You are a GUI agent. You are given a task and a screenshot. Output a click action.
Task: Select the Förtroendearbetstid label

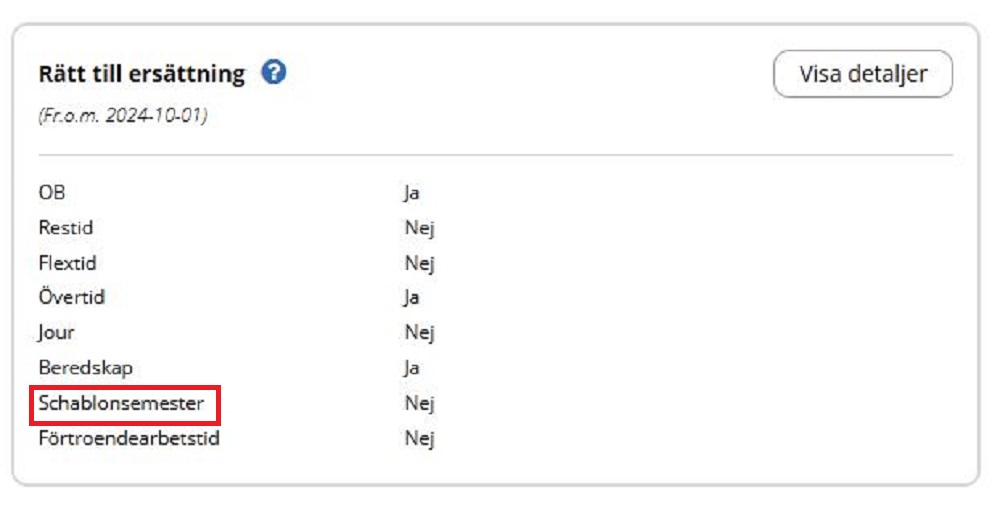point(129,438)
